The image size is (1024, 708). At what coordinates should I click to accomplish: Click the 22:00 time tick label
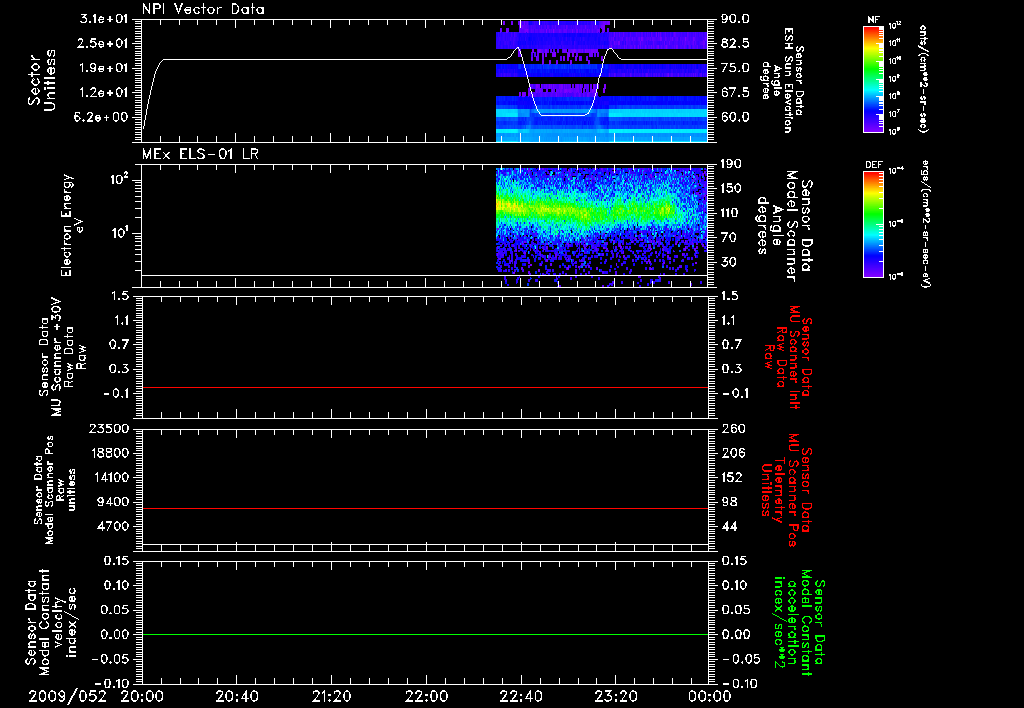tap(426, 696)
